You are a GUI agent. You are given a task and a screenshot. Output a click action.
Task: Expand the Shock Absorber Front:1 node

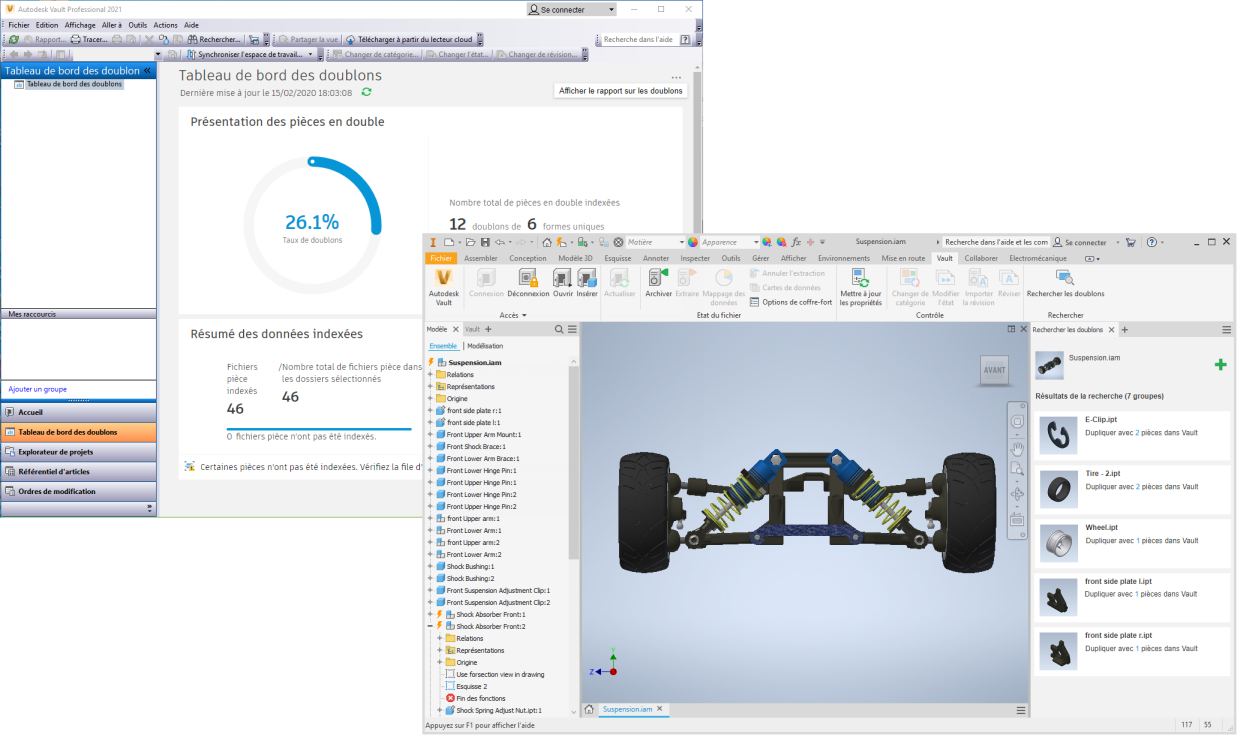tap(430, 614)
